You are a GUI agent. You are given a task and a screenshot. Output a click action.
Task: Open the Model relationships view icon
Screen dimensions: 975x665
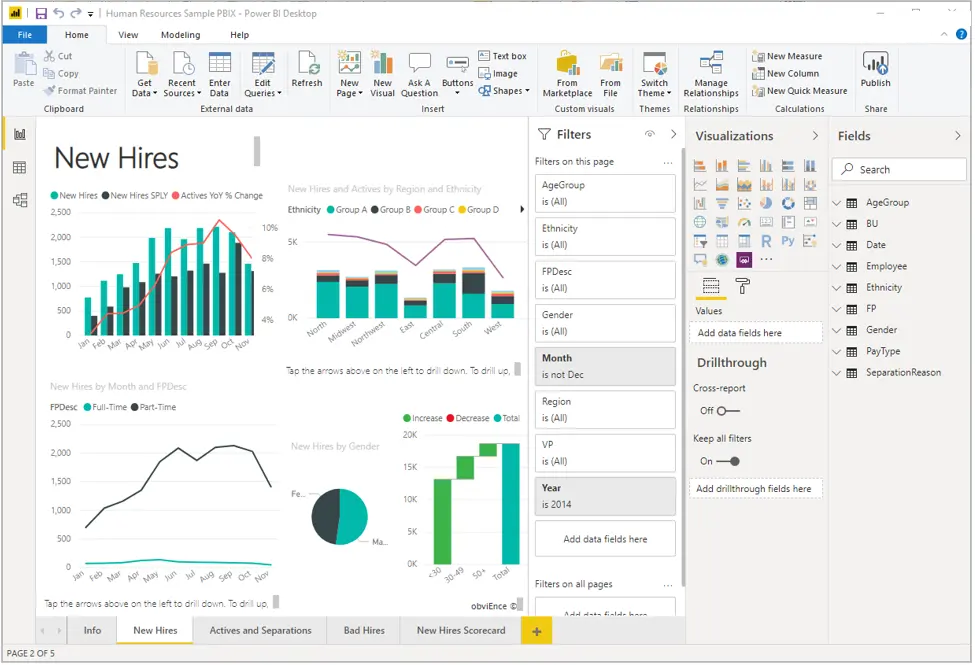coord(20,200)
